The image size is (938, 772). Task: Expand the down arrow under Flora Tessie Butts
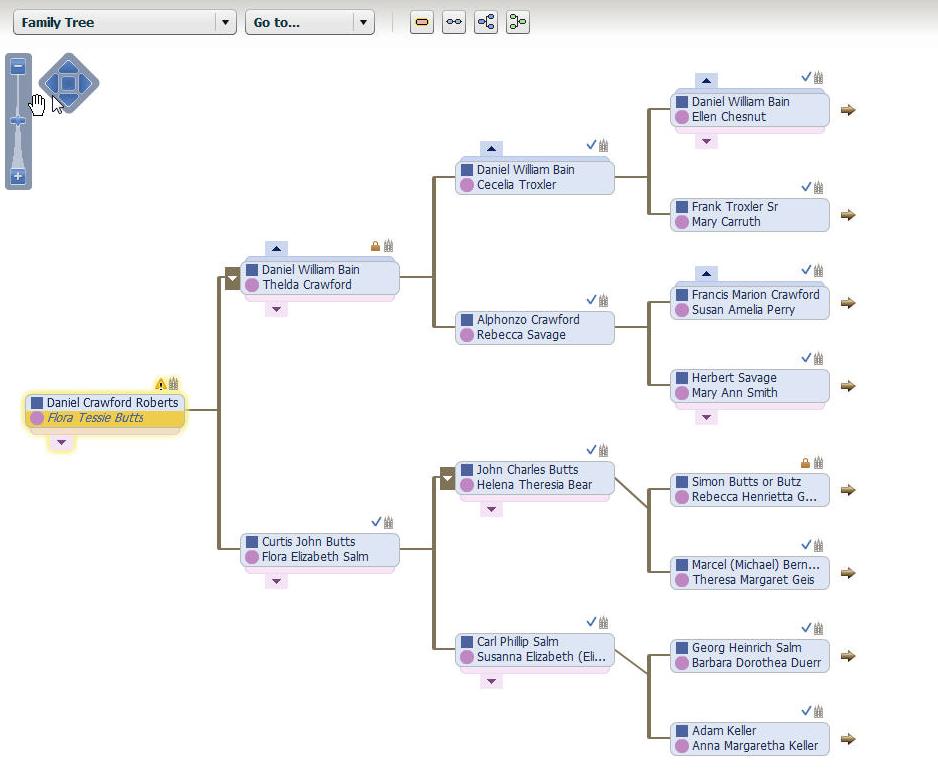pos(62,442)
